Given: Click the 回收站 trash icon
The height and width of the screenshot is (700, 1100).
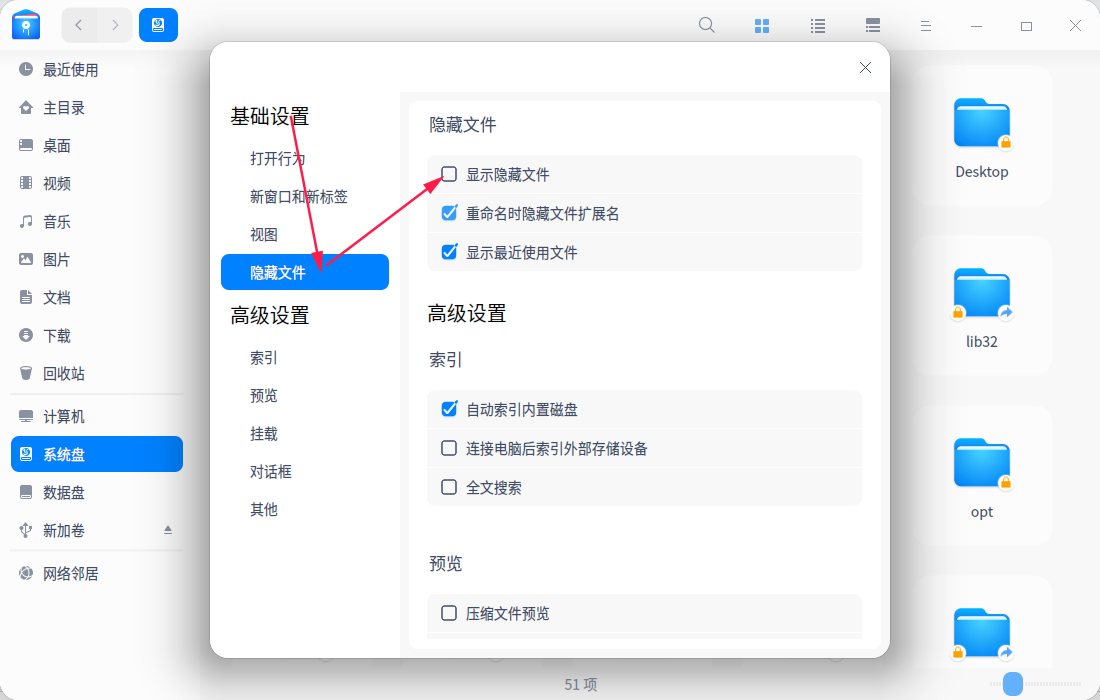Looking at the screenshot, I should tap(26, 372).
